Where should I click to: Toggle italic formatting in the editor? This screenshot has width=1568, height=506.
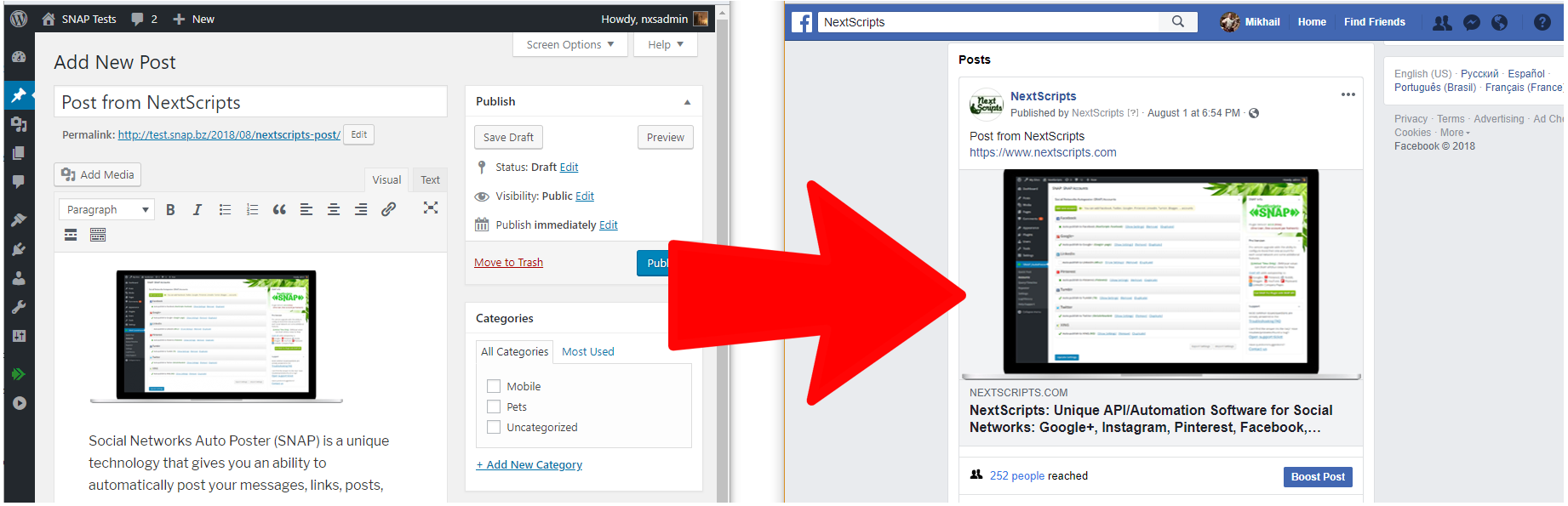click(x=197, y=209)
